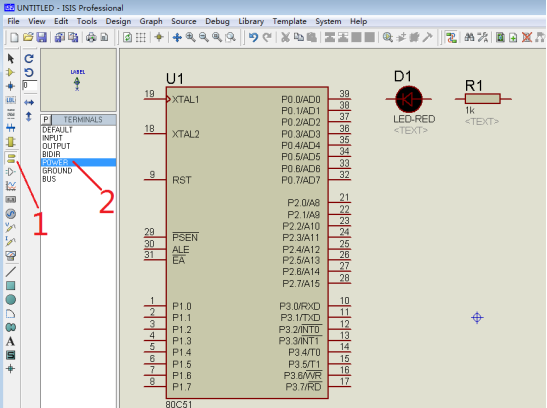Rotate clockwise with the rotation icon
The image size is (547, 408).
point(29,58)
